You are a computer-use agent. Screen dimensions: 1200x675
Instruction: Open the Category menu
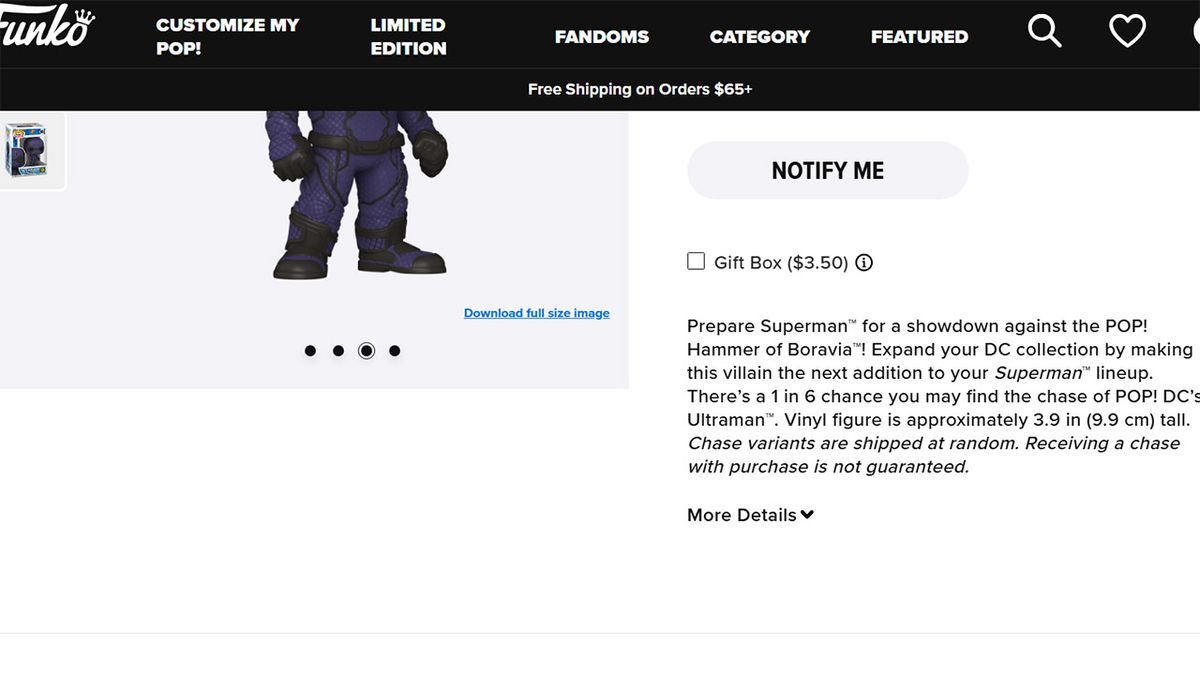[x=759, y=37]
